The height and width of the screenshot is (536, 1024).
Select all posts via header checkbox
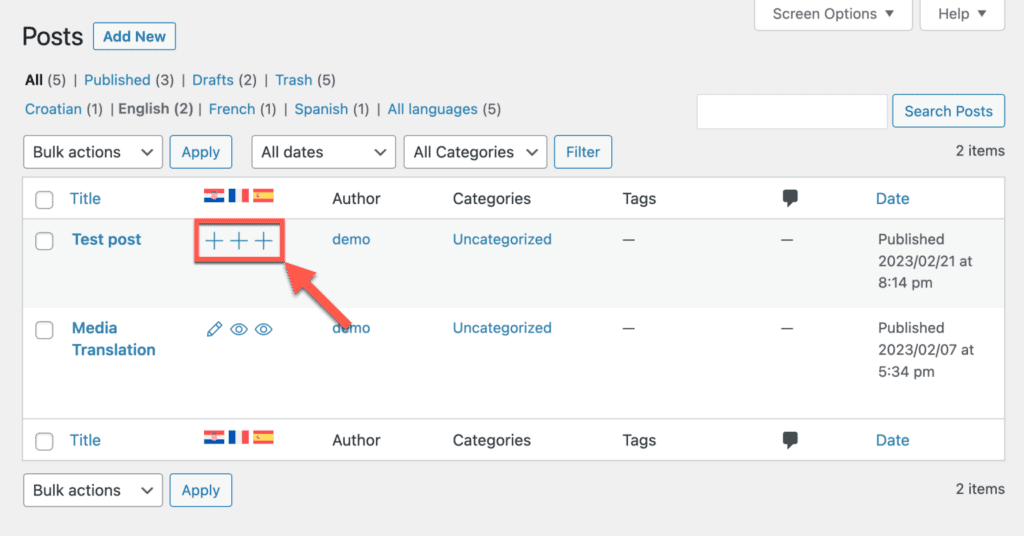(44, 200)
